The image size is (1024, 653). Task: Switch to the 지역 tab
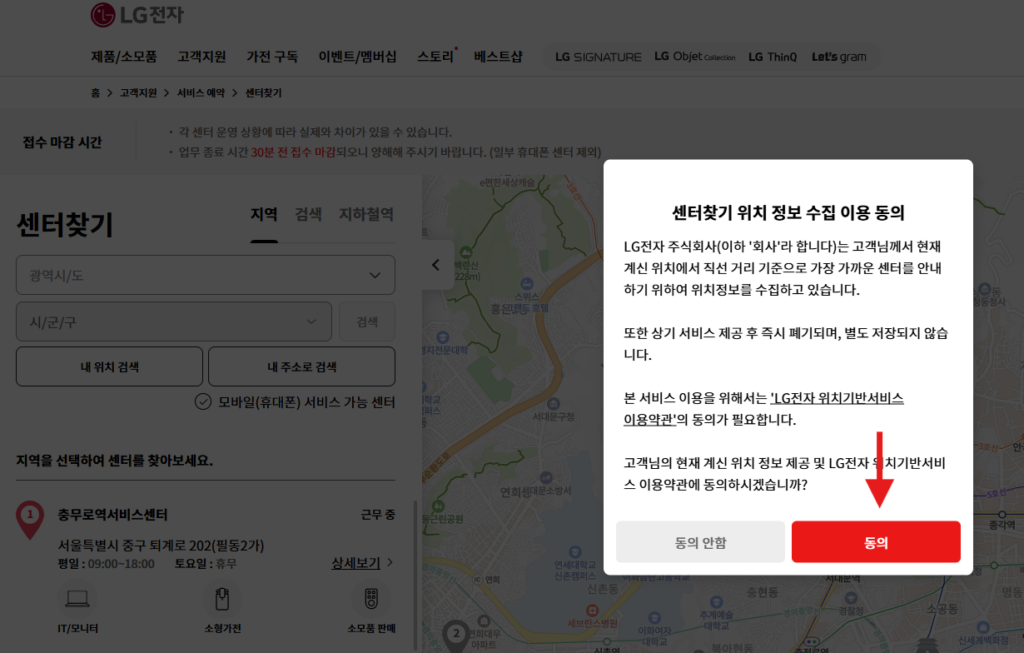coord(264,215)
